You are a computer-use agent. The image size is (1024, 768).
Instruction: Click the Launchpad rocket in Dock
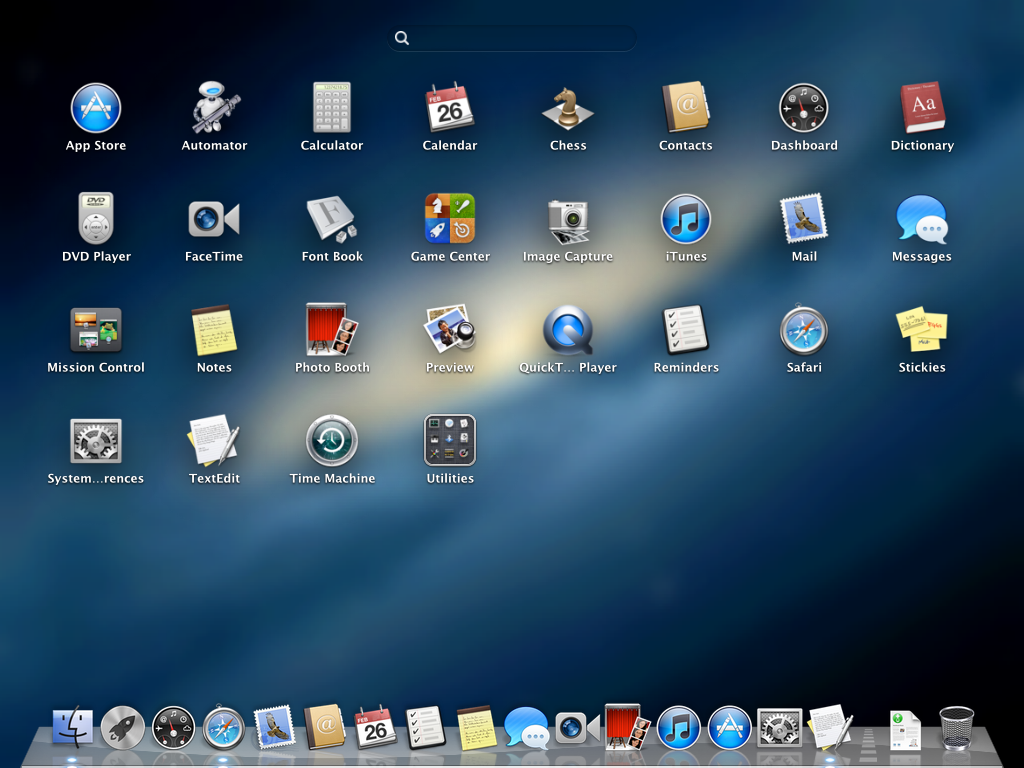123,728
